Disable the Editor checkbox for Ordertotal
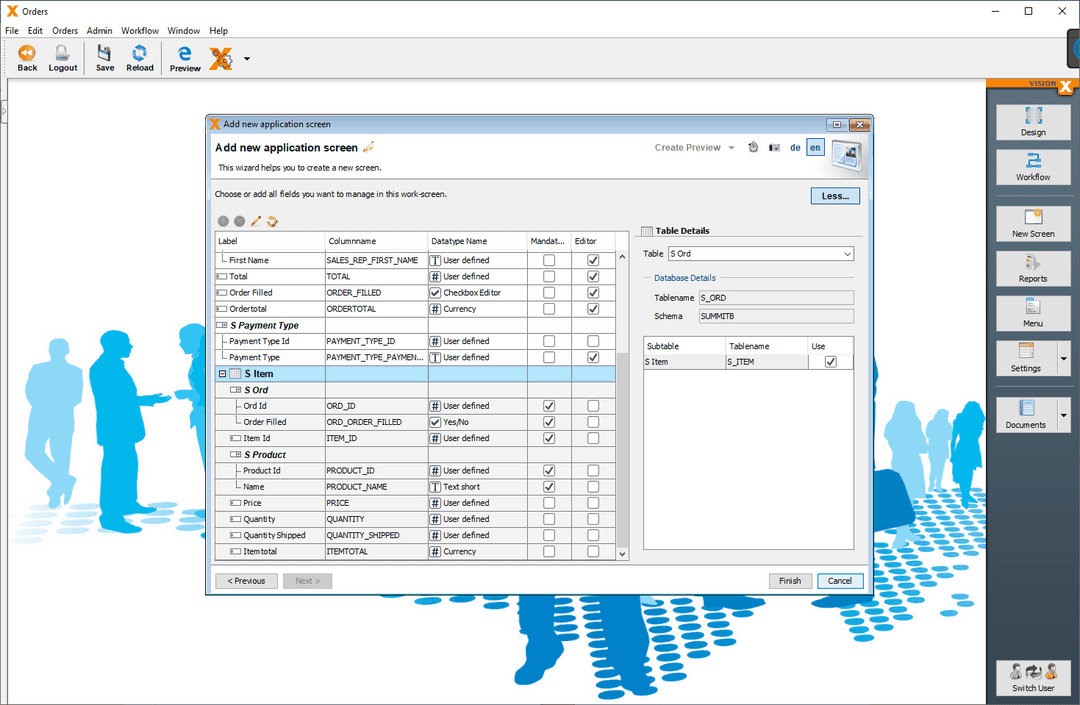1080x705 pixels. (592, 308)
